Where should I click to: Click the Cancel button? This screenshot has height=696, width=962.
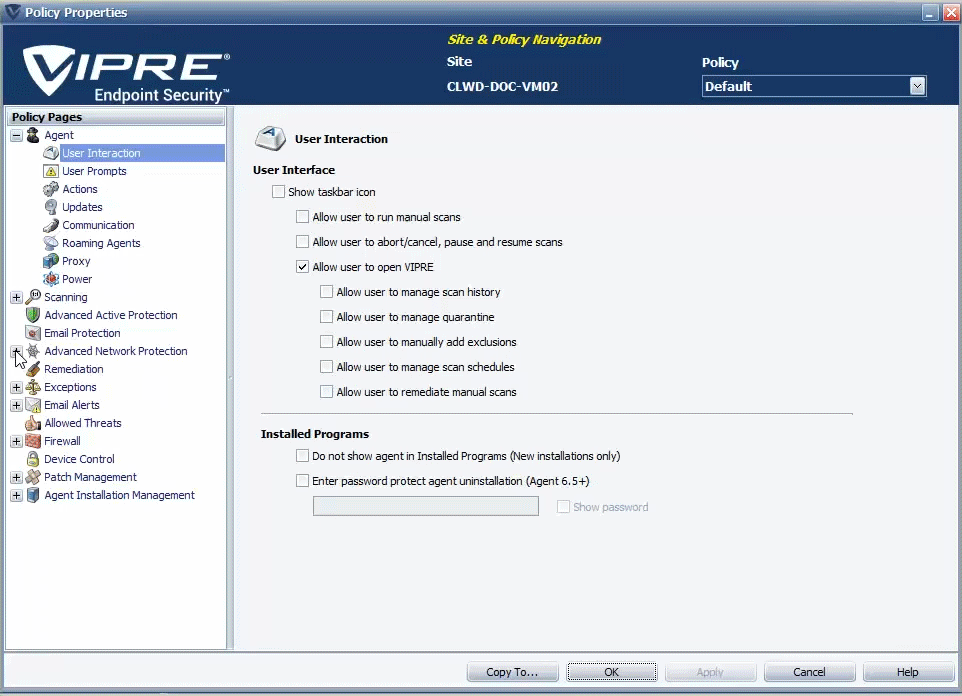click(x=809, y=672)
